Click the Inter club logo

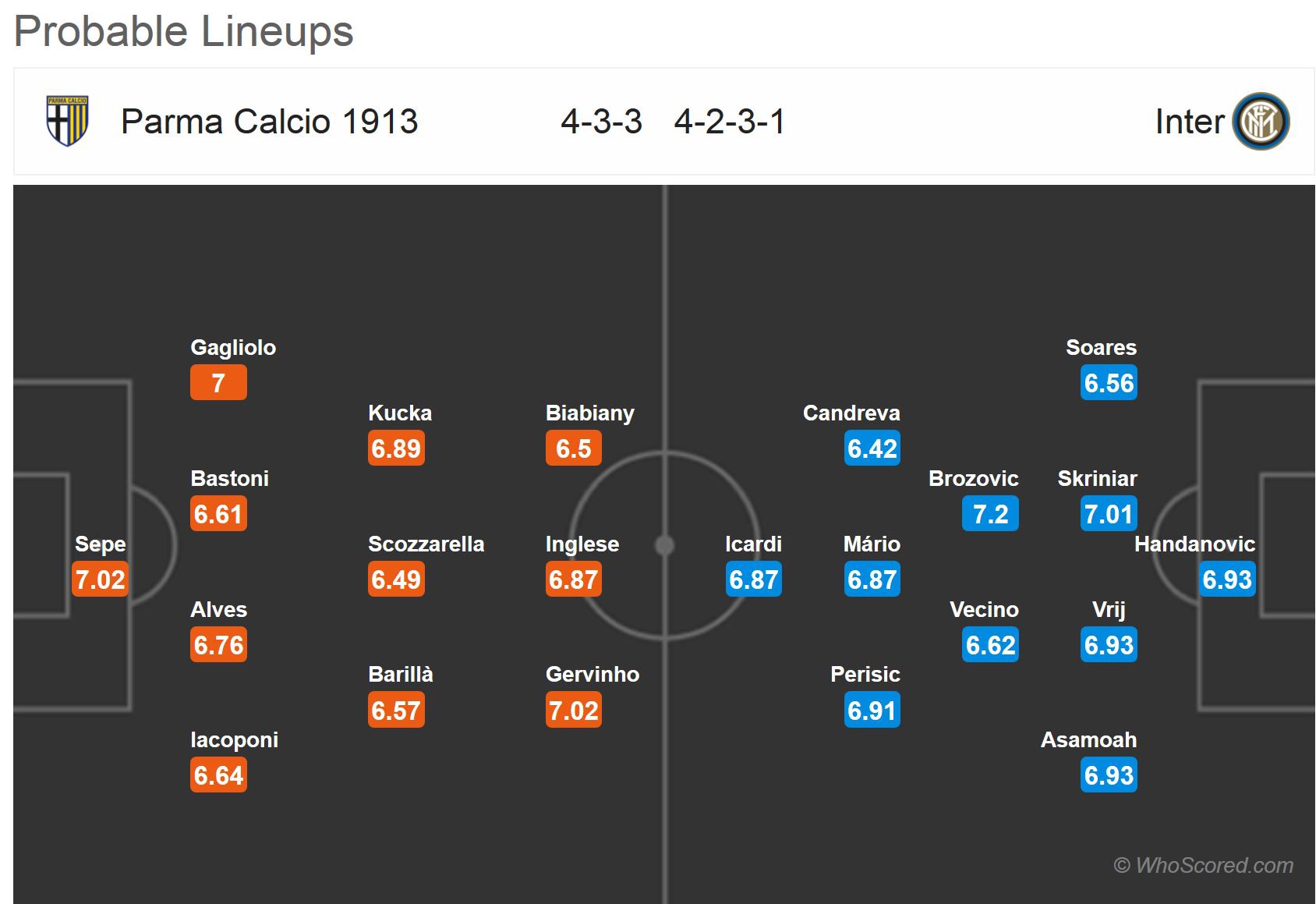[1261, 122]
